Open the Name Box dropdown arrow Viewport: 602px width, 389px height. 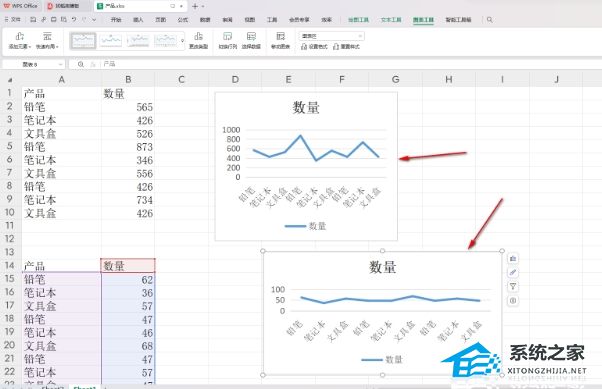60,65
